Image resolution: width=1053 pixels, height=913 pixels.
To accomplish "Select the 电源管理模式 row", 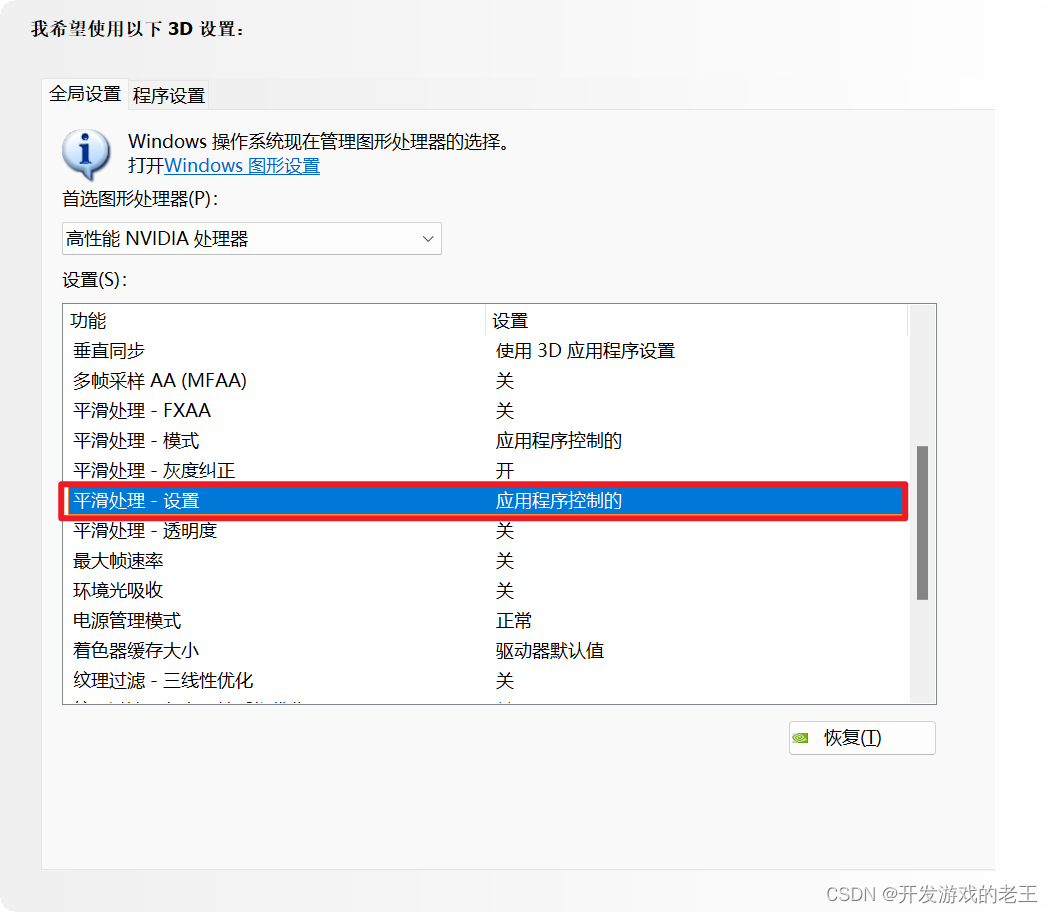I will (486, 620).
